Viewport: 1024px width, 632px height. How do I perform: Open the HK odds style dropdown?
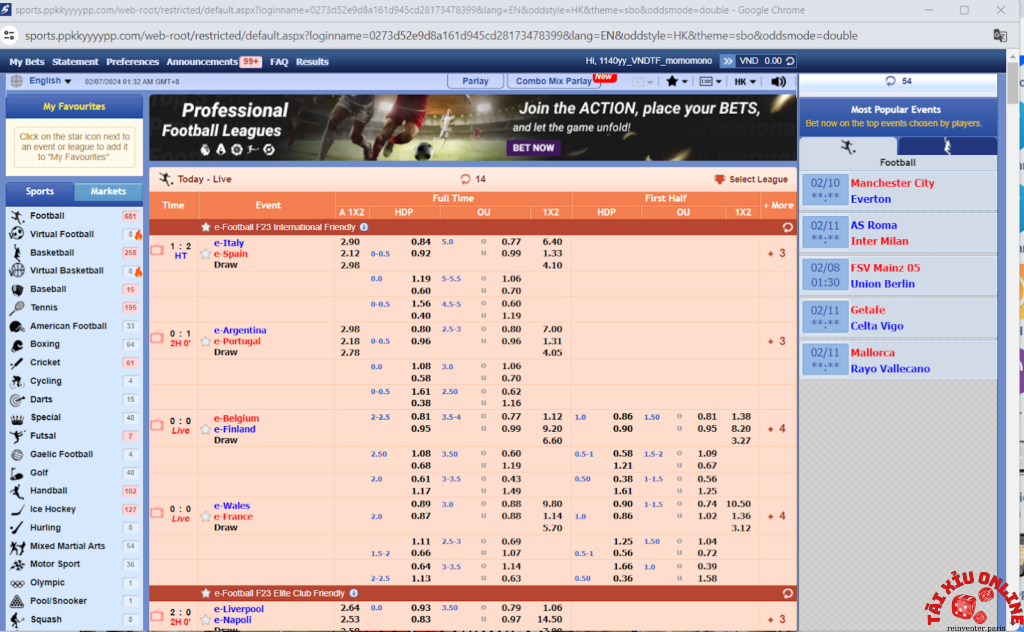[745, 81]
